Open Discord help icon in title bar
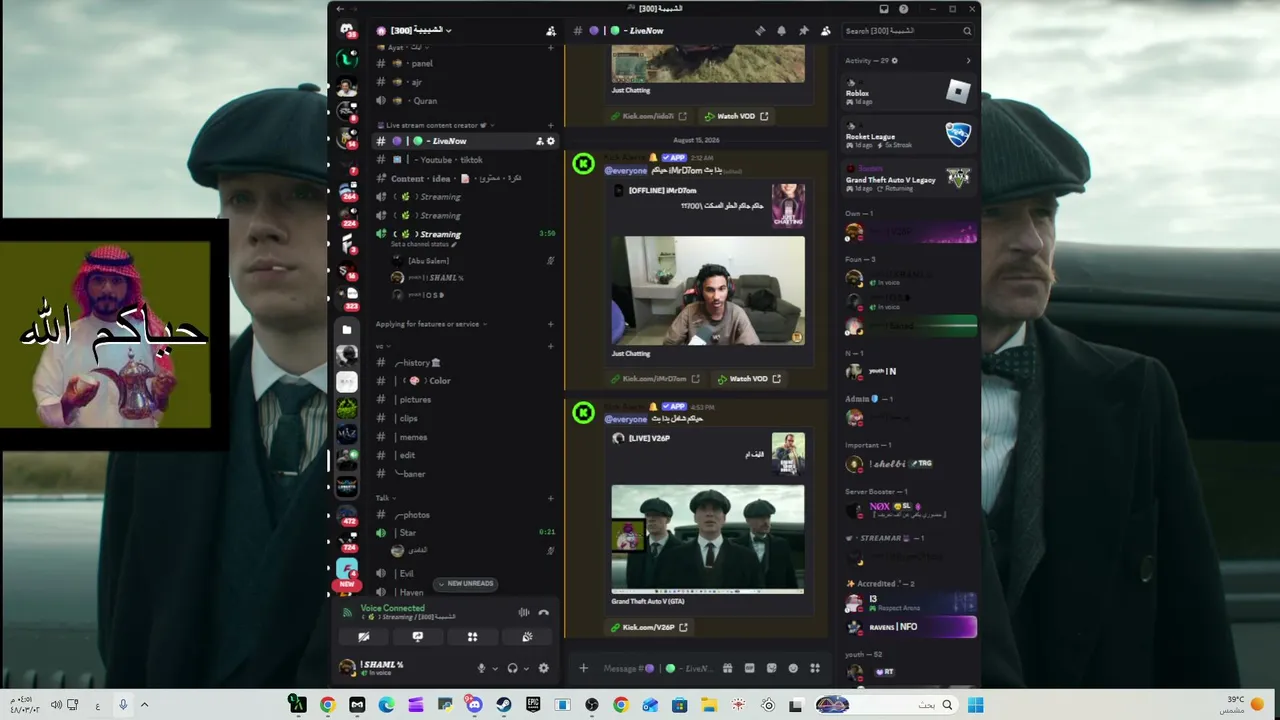Viewport: 1280px width, 720px height. [x=904, y=9]
